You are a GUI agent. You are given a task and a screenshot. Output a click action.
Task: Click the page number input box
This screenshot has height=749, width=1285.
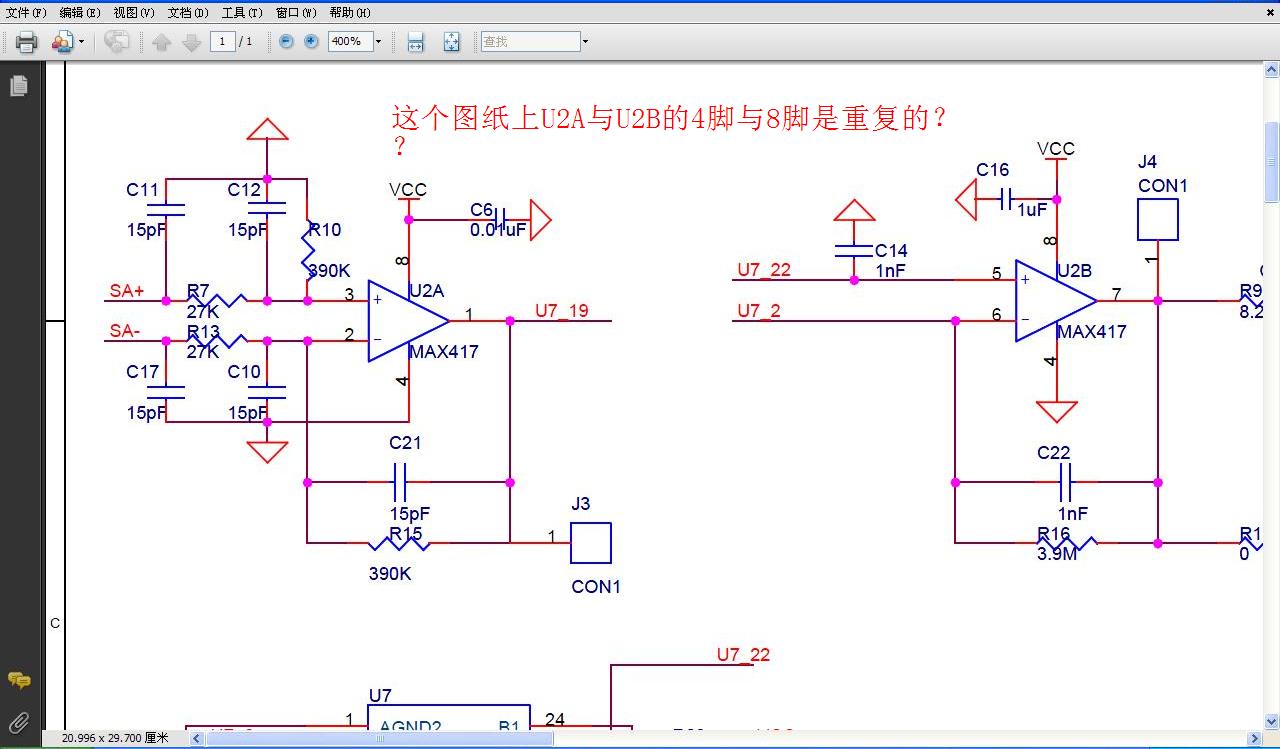click(222, 42)
